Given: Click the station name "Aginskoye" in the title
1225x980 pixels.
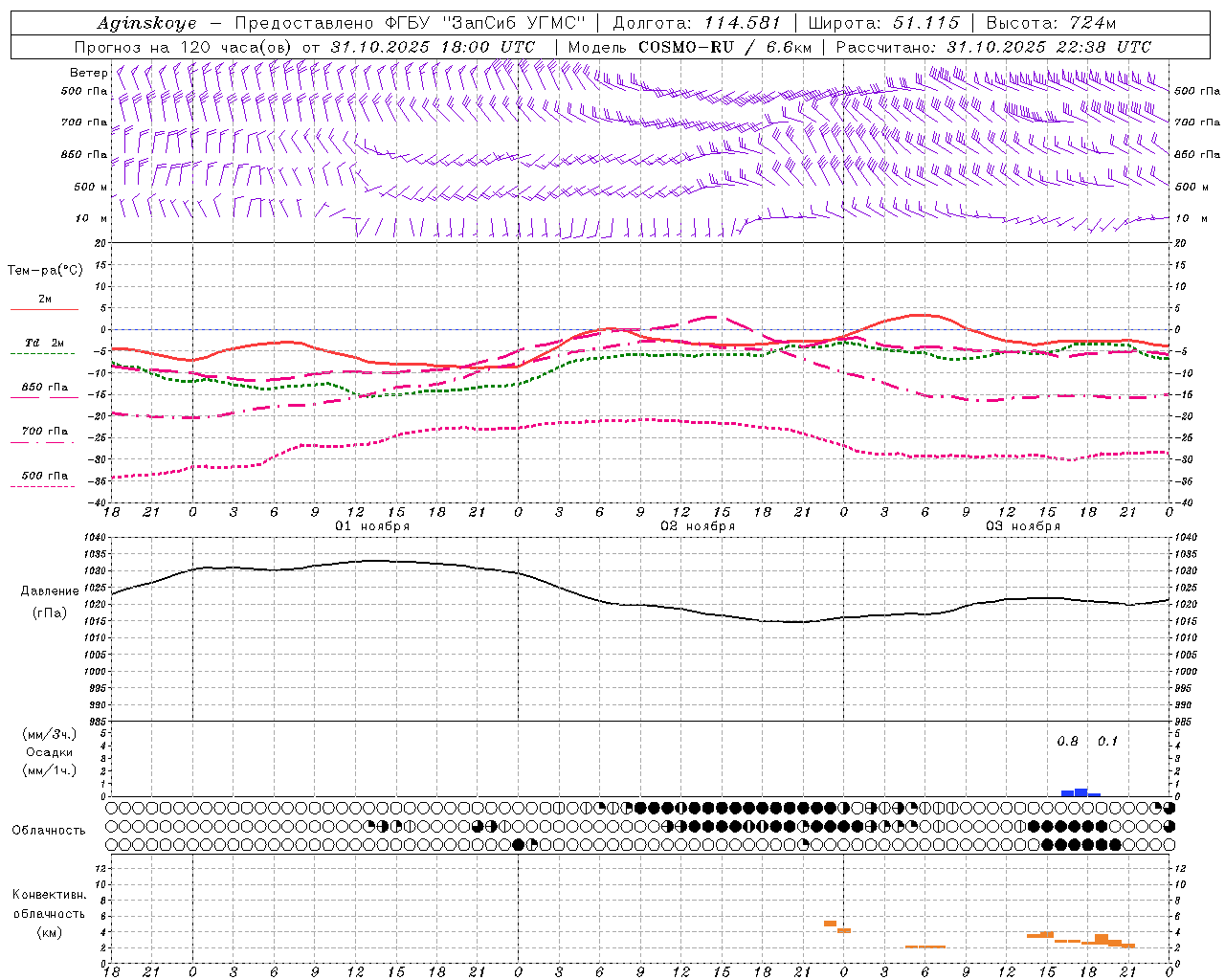Looking at the screenshot, I should (x=146, y=23).
